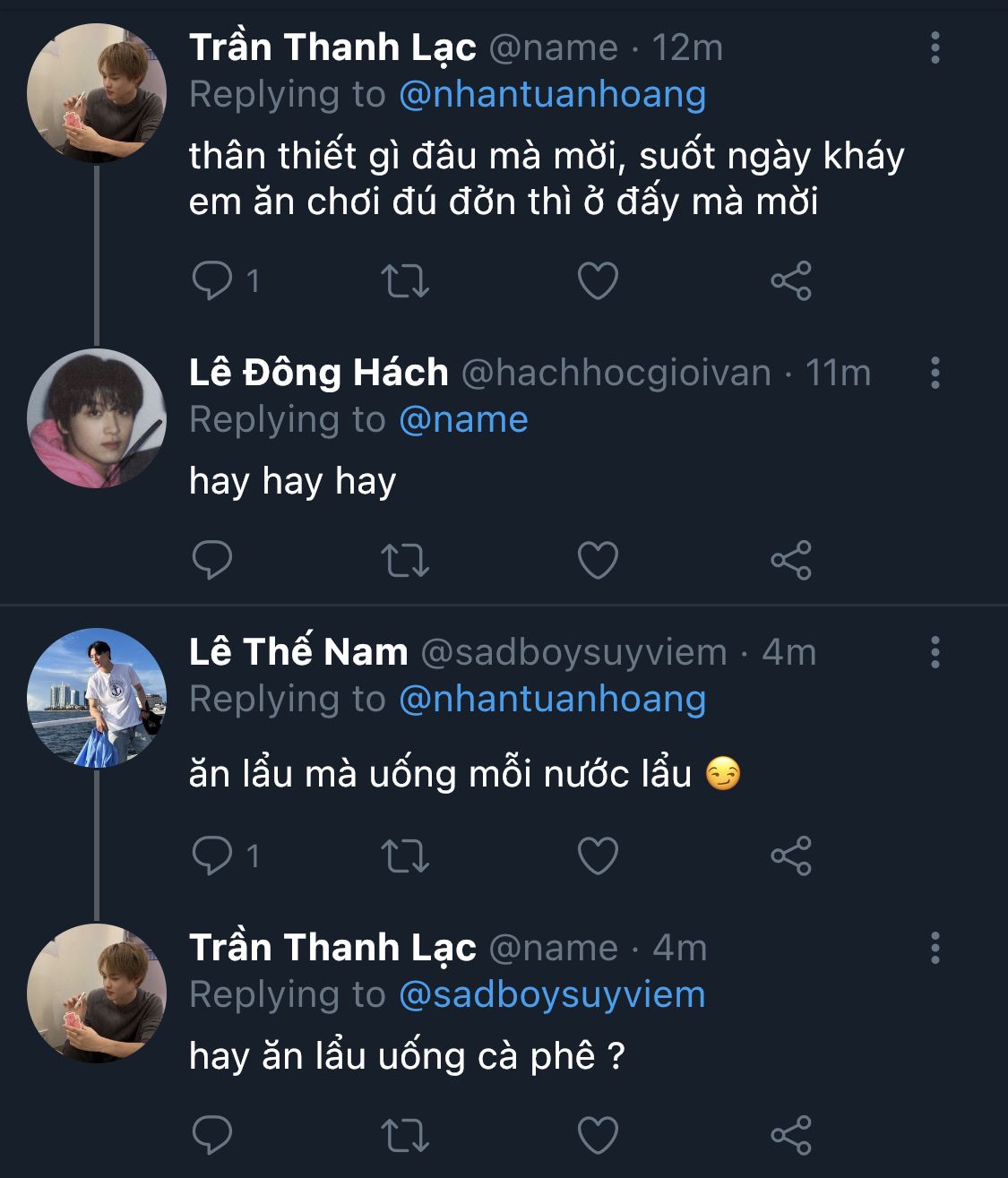This screenshot has width=1008, height=1178.
Task: View Lê Đông Hách's avatar
Action: point(97,418)
